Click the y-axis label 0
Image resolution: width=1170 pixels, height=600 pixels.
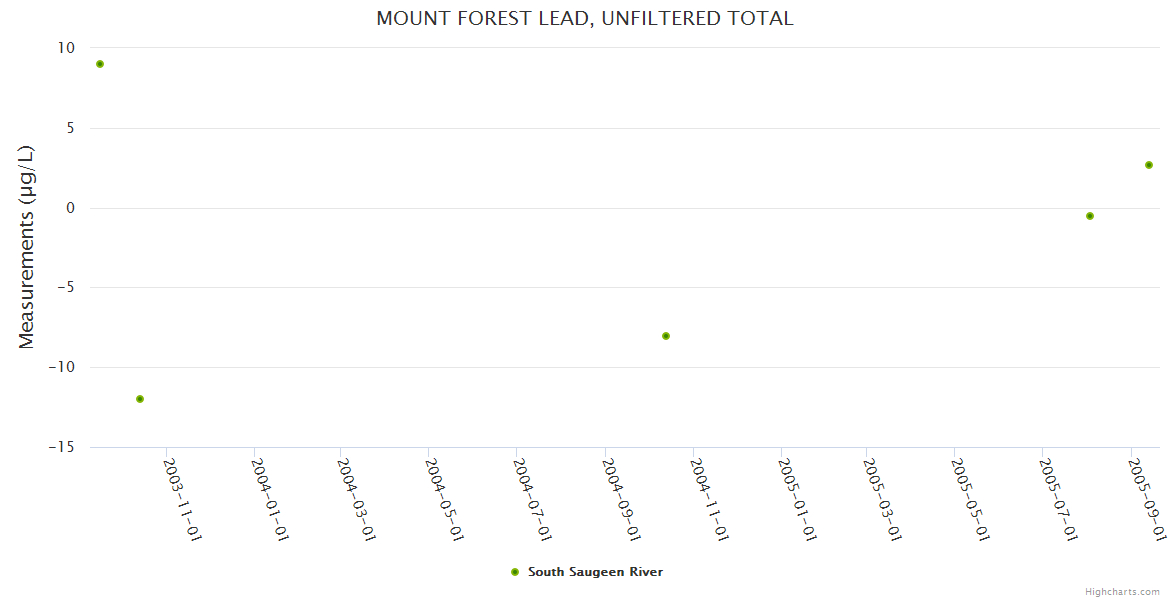pos(70,208)
